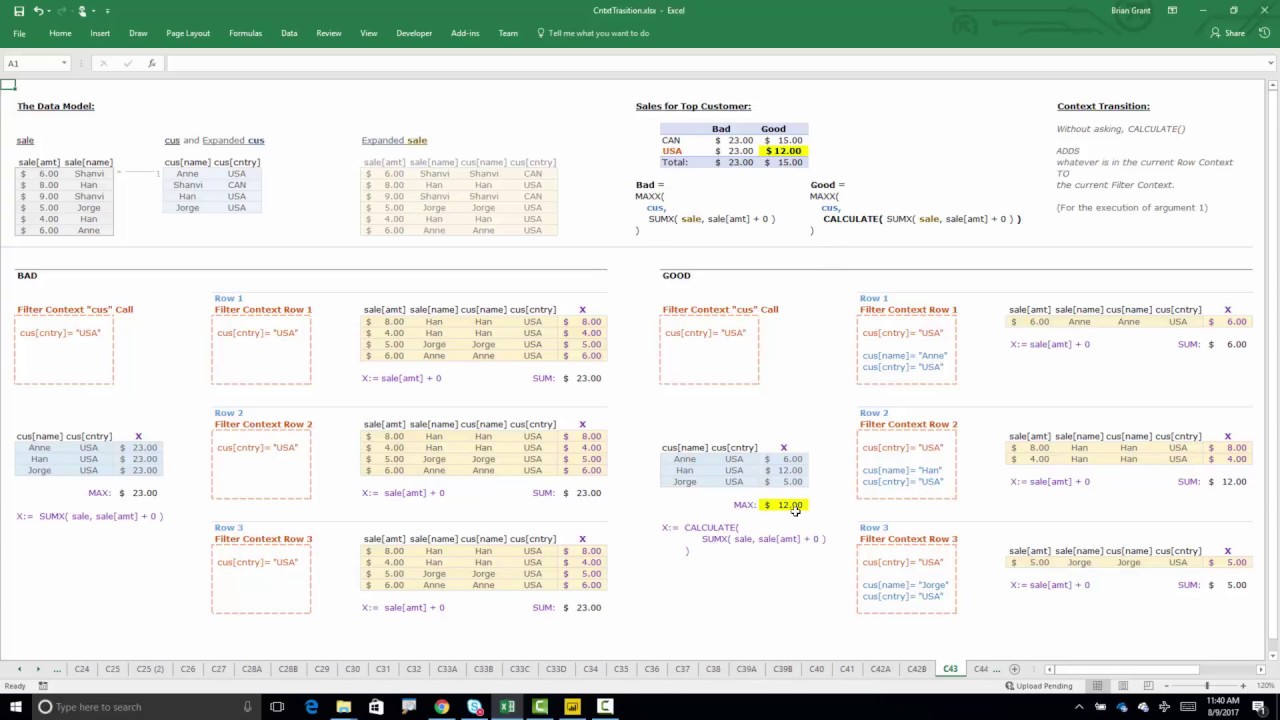The height and width of the screenshot is (720, 1280).
Task: Click the vertical scrollbar down arrow
Action: 1272,655
